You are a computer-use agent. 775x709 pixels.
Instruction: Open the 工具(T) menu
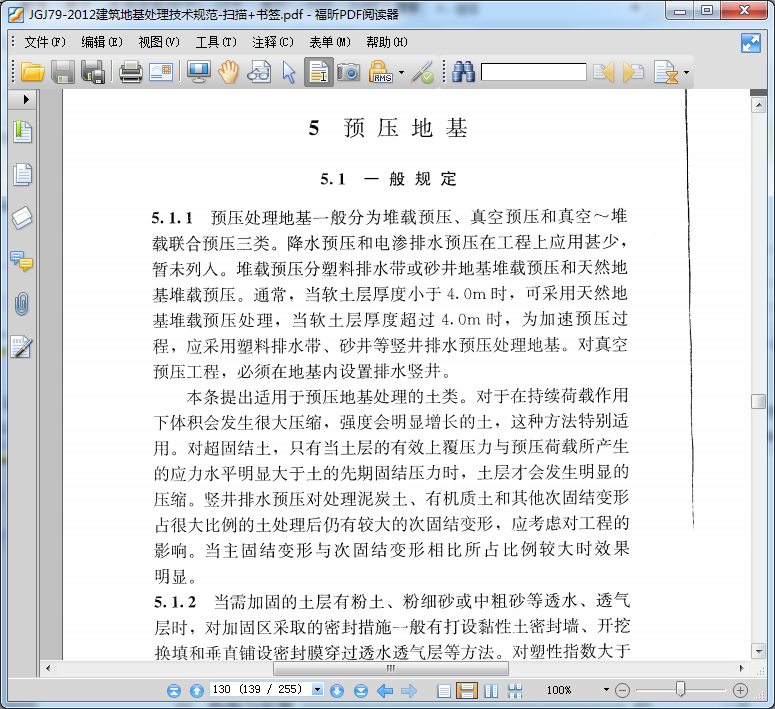216,43
